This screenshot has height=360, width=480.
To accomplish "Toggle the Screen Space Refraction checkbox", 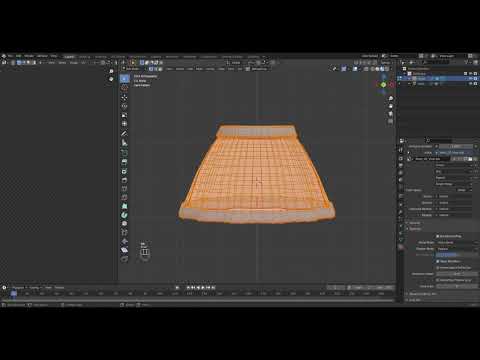I will click(x=438, y=268).
